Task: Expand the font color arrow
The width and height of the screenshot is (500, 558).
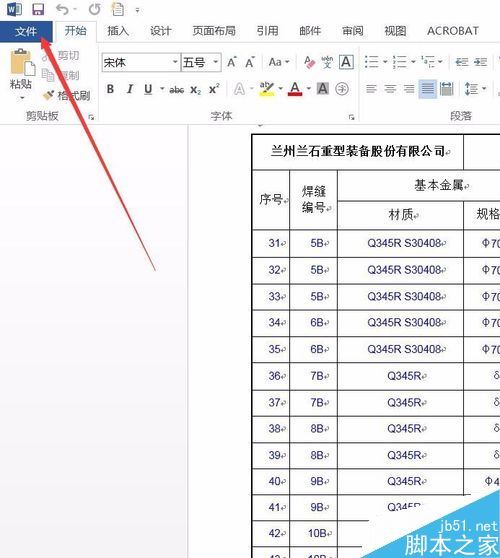Action: 309,89
